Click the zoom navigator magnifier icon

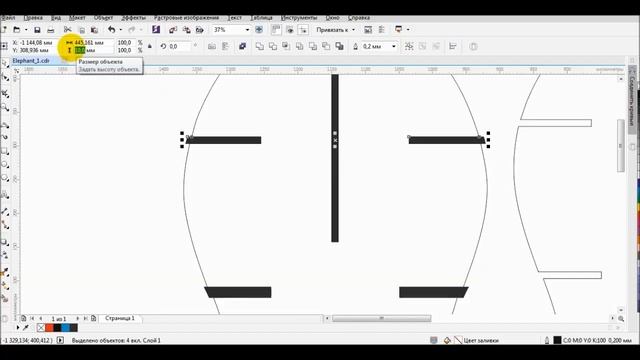pos(621,318)
